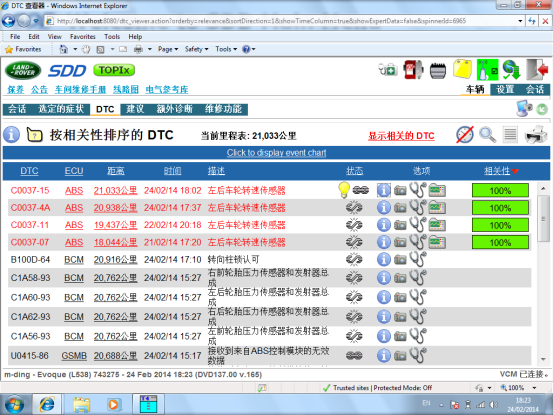The image size is (553, 415).
Task: Open the 线路图 link
Action: tap(126, 90)
